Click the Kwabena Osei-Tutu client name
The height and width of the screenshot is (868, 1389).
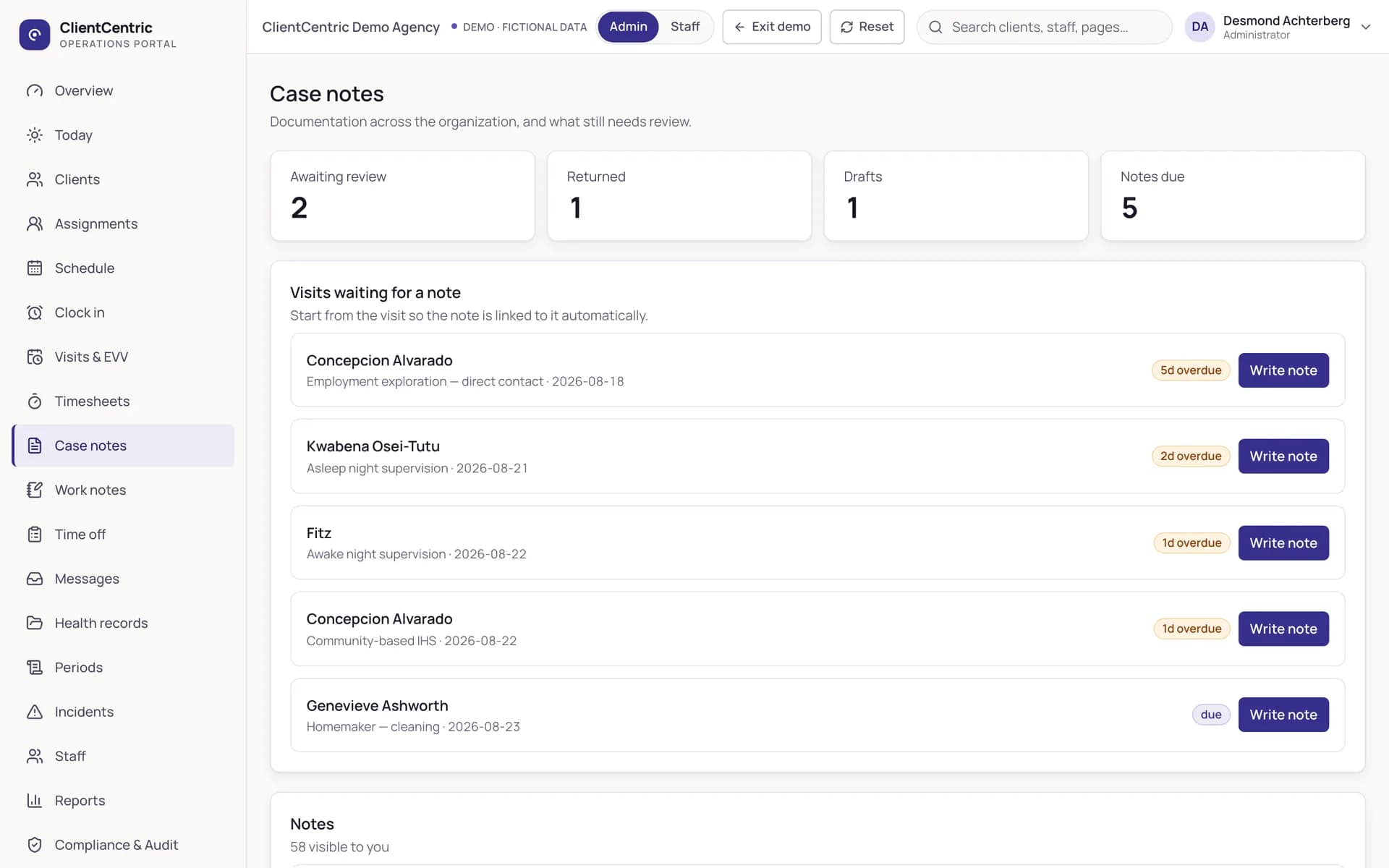point(373,446)
